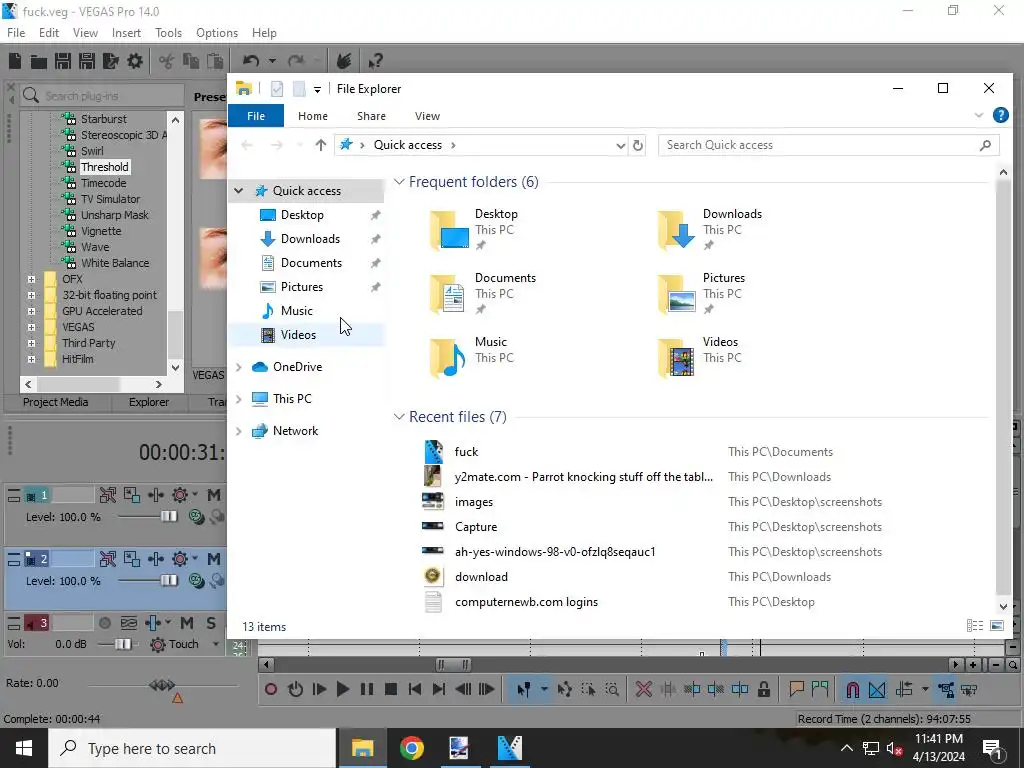Open the Undo history dropdown arrow
The image size is (1024, 768).
[272, 61]
